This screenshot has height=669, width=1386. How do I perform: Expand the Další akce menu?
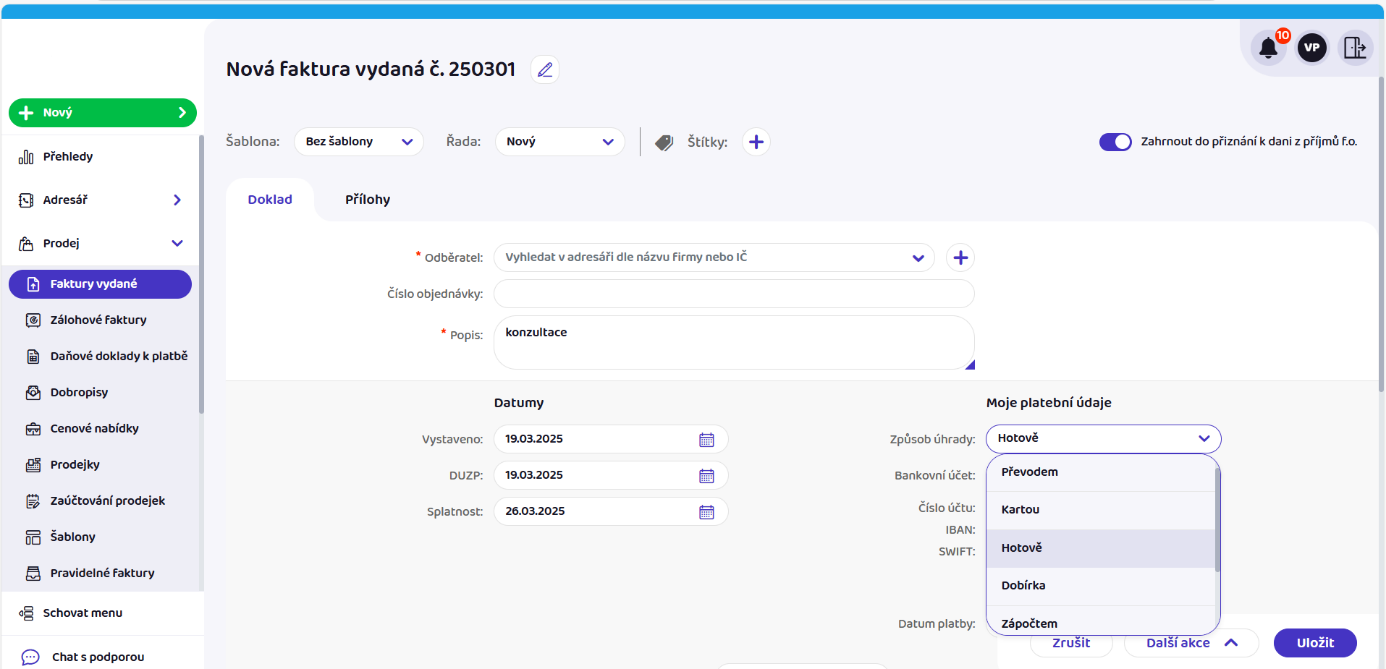tap(1191, 643)
